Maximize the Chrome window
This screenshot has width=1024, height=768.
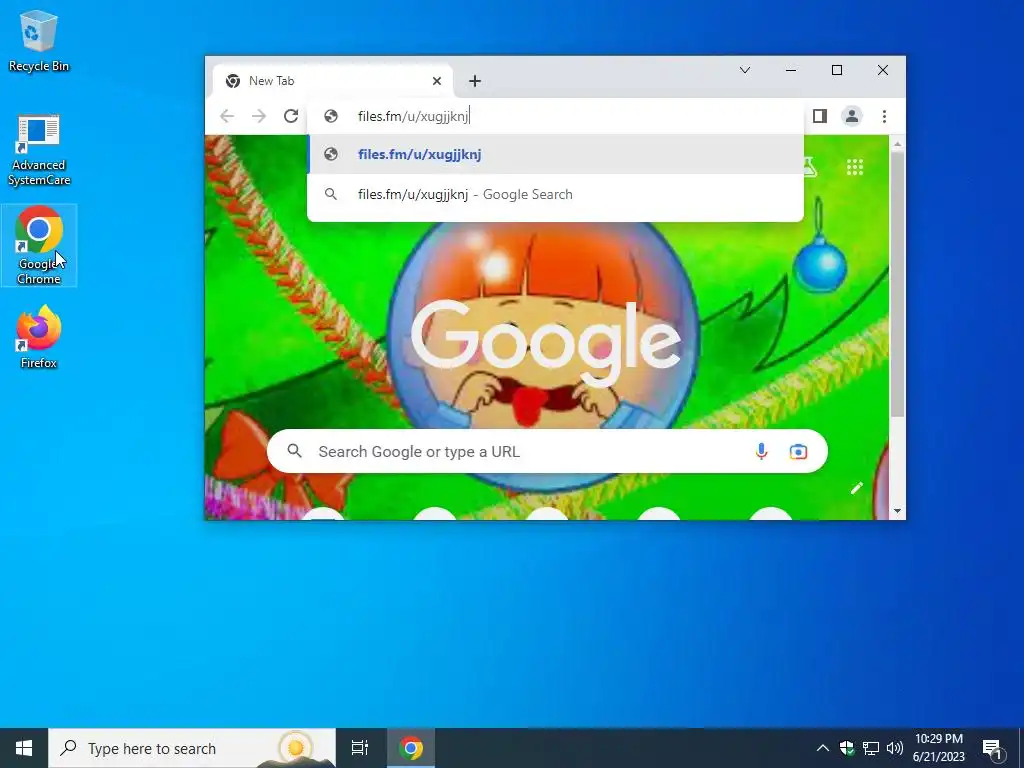(837, 70)
